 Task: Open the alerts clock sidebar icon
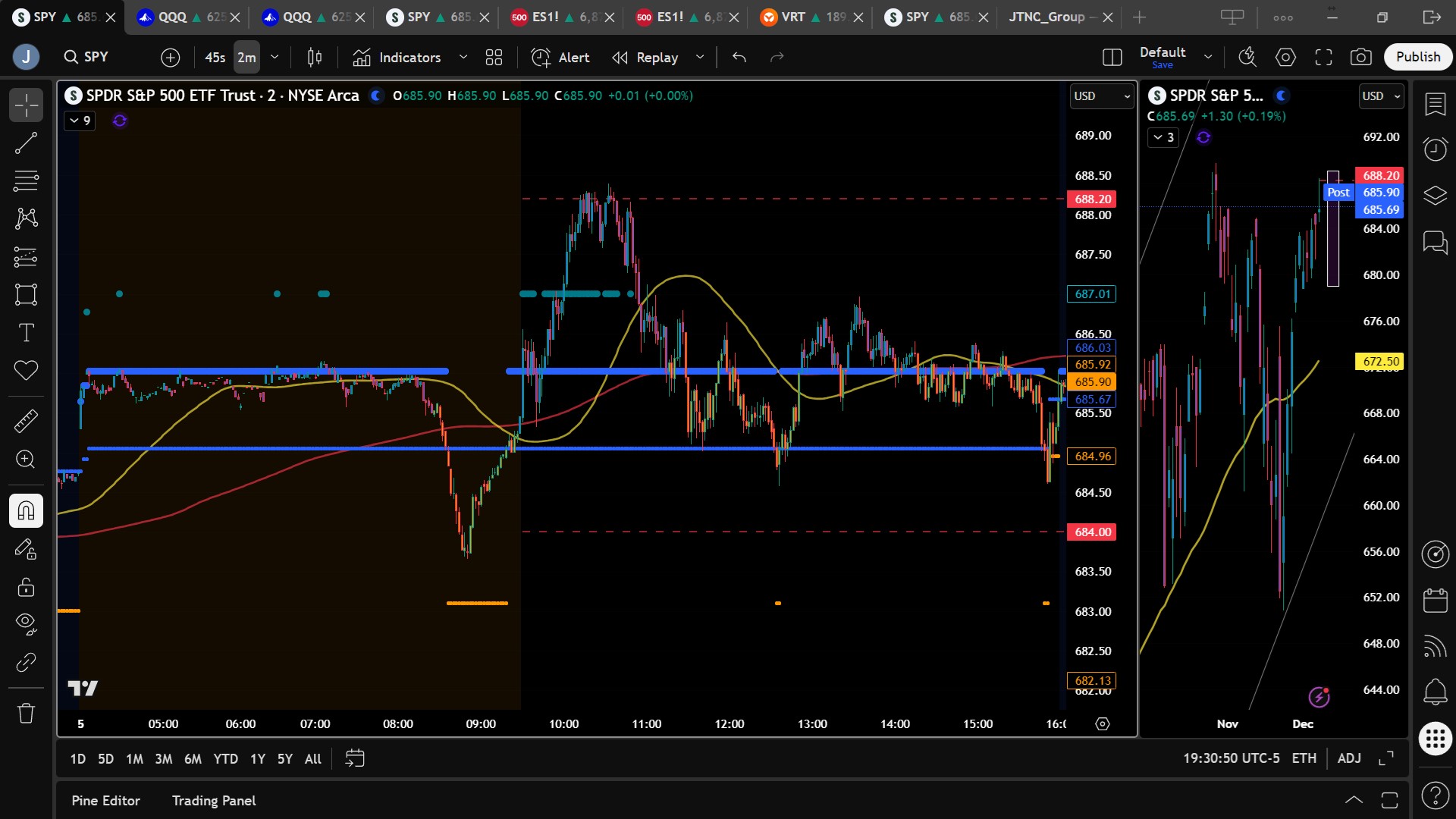point(1435,149)
